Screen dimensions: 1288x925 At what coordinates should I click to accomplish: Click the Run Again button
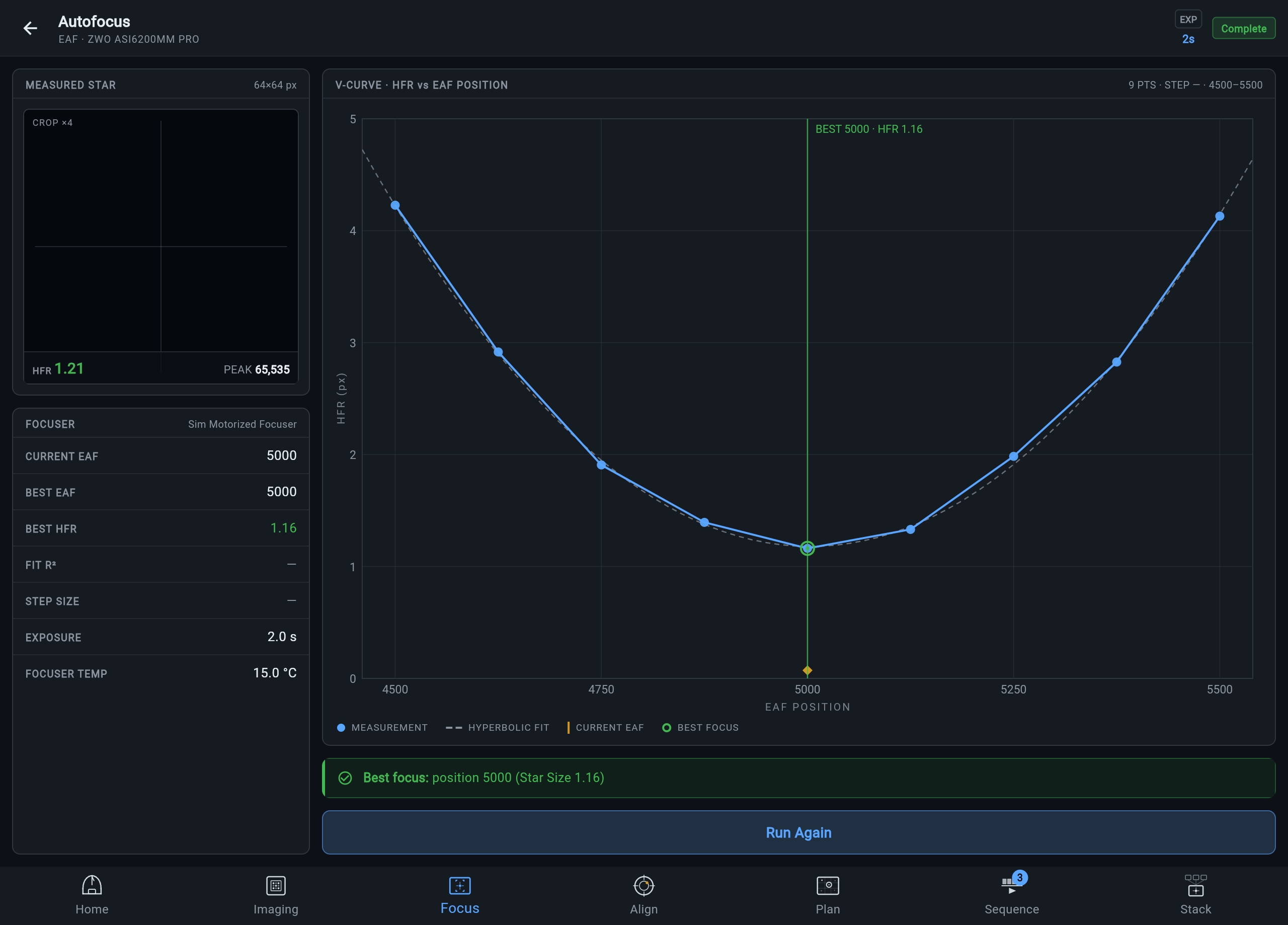tap(798, 832)
